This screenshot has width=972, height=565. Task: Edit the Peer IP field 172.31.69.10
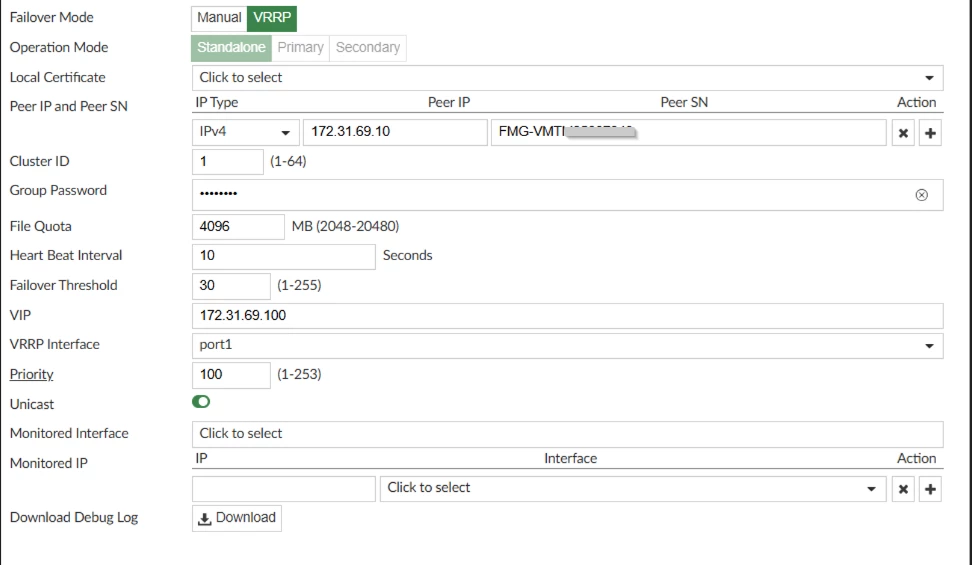click(x=395, y=132)
